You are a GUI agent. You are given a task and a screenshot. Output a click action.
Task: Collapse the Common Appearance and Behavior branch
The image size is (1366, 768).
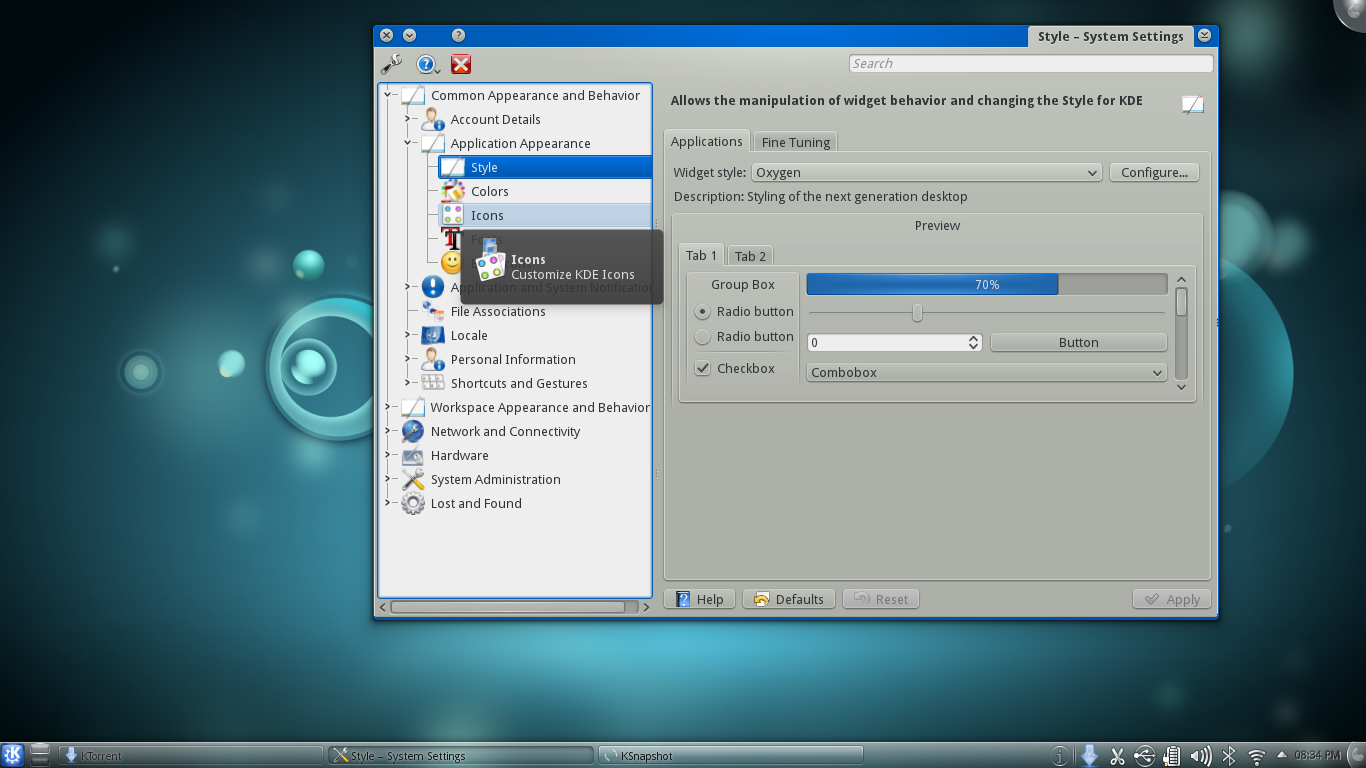tap(388, 95)
